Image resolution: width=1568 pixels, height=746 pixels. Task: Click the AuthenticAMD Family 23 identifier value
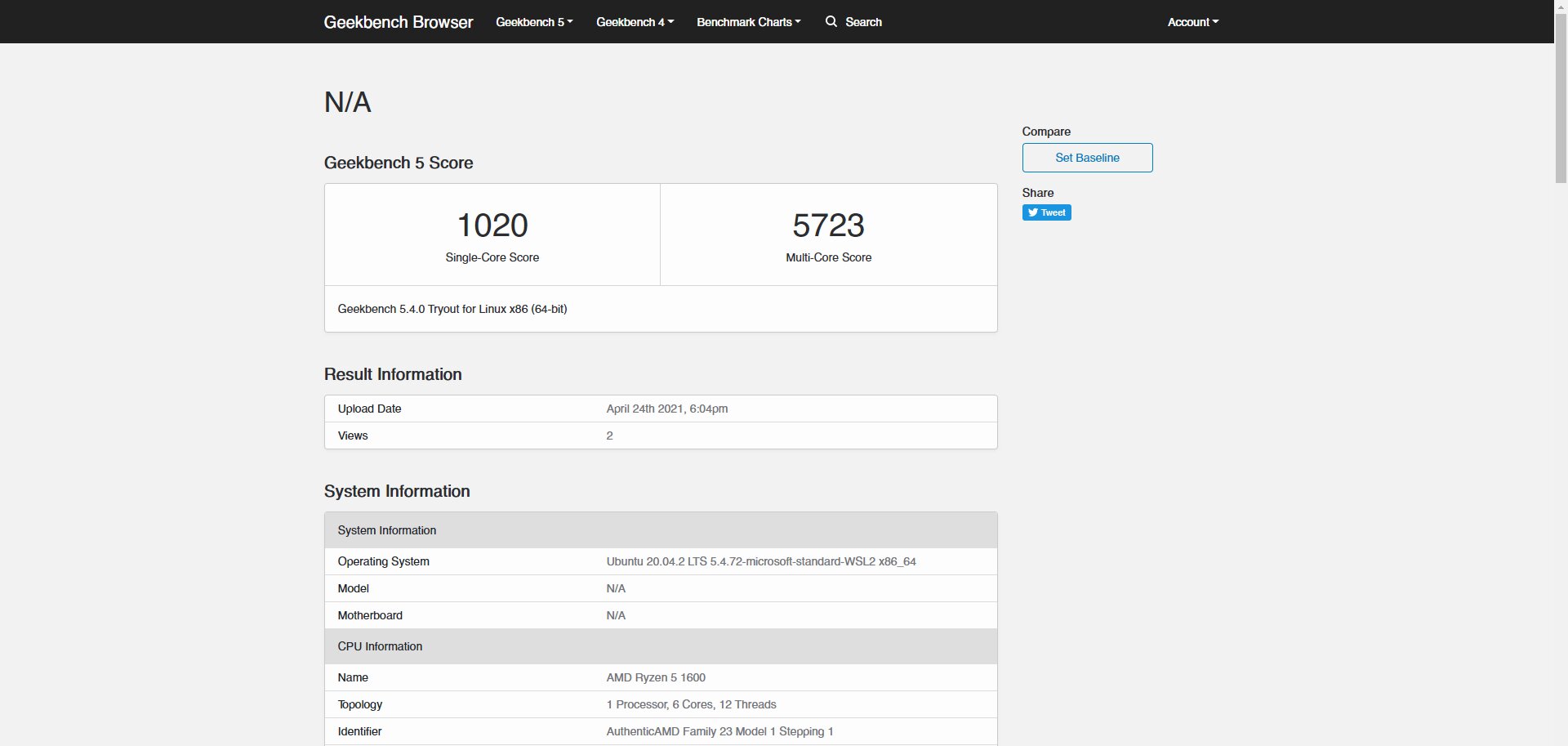point(719,731)
